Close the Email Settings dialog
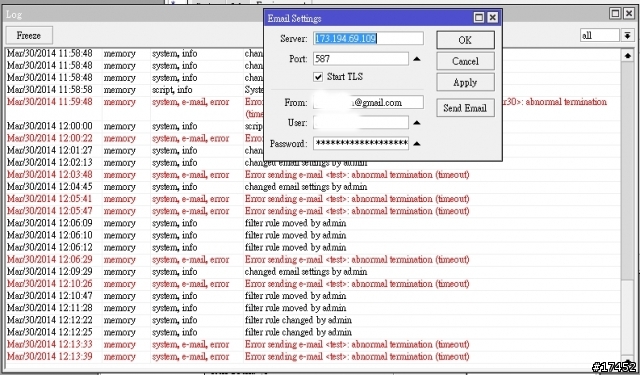 (x=493, y=18)
